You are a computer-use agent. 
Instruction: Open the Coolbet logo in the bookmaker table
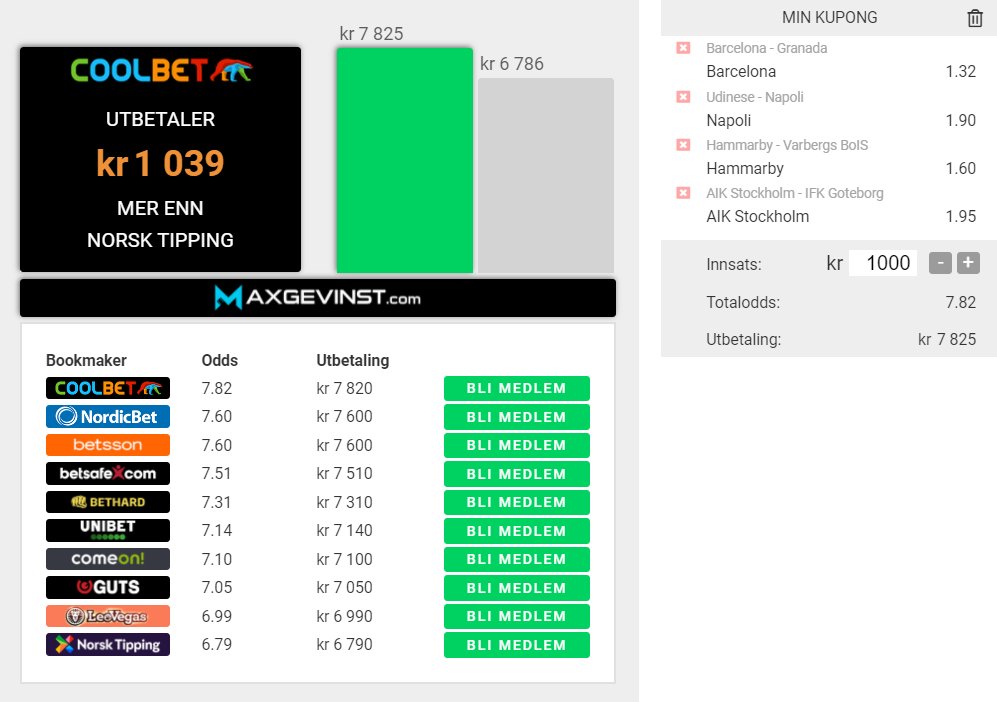pos(107,388)
